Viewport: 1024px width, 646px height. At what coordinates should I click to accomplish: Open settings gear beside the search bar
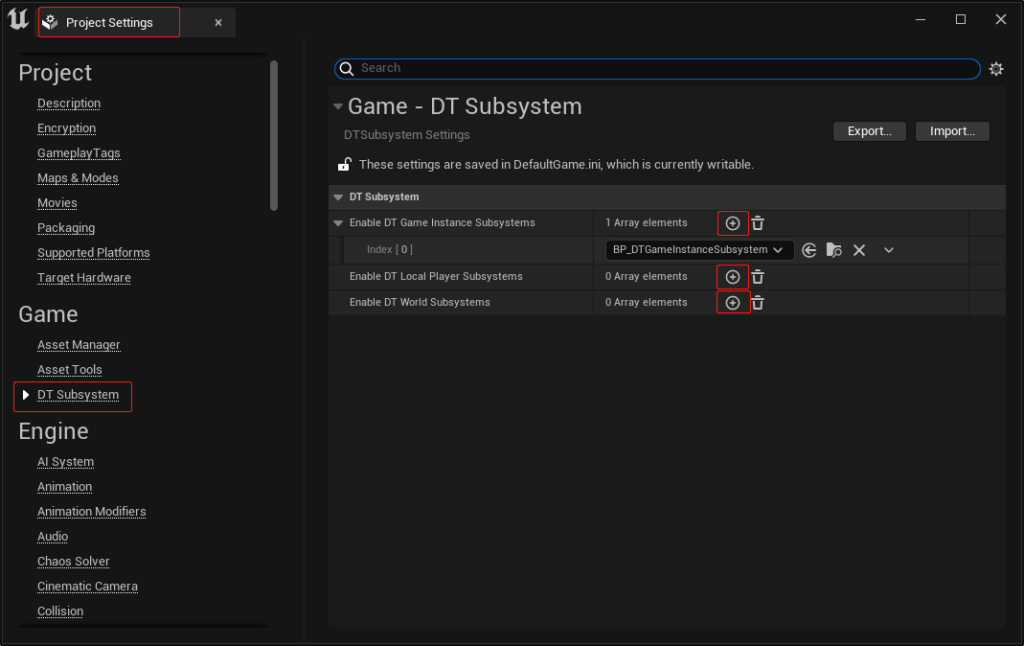[x=996, y=68]
